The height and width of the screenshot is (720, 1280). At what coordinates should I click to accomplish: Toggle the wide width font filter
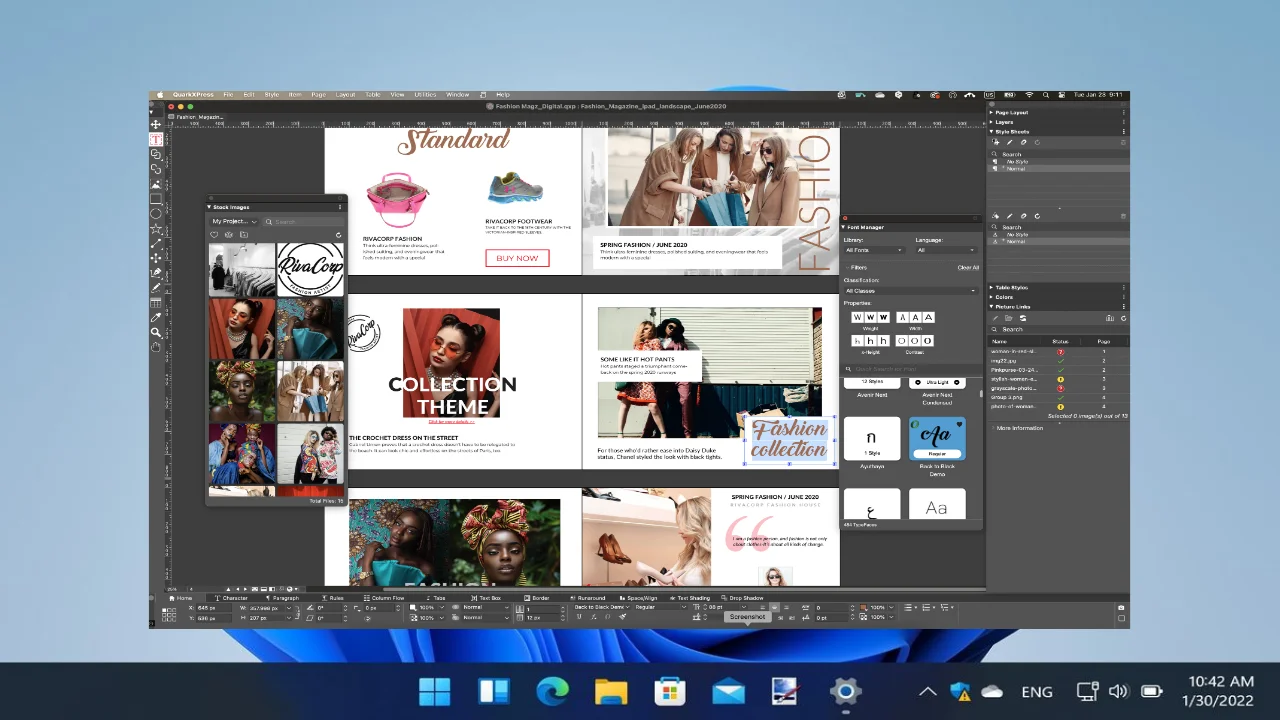pos(928,317)
